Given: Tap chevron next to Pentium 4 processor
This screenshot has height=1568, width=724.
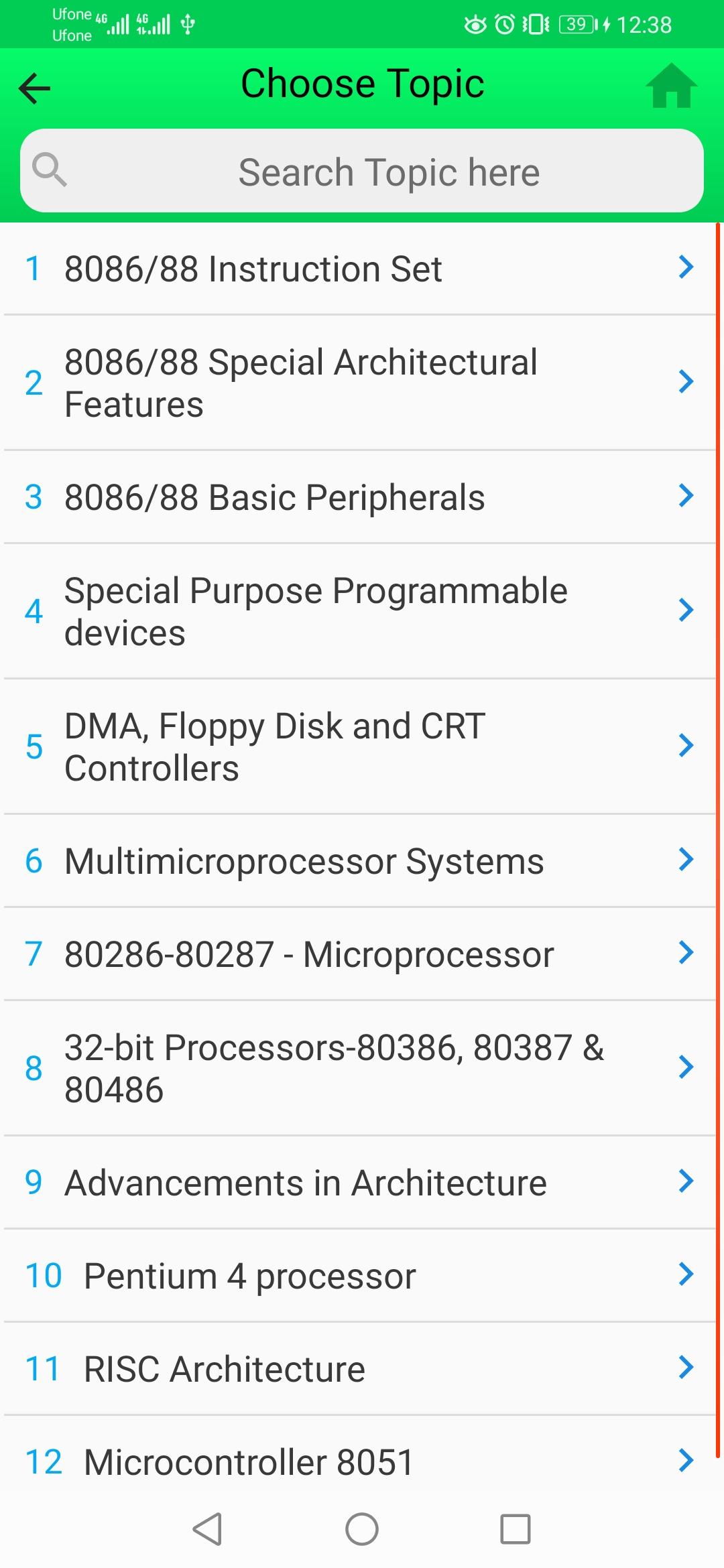Looking at the screenshot, I should (685, 1274).
